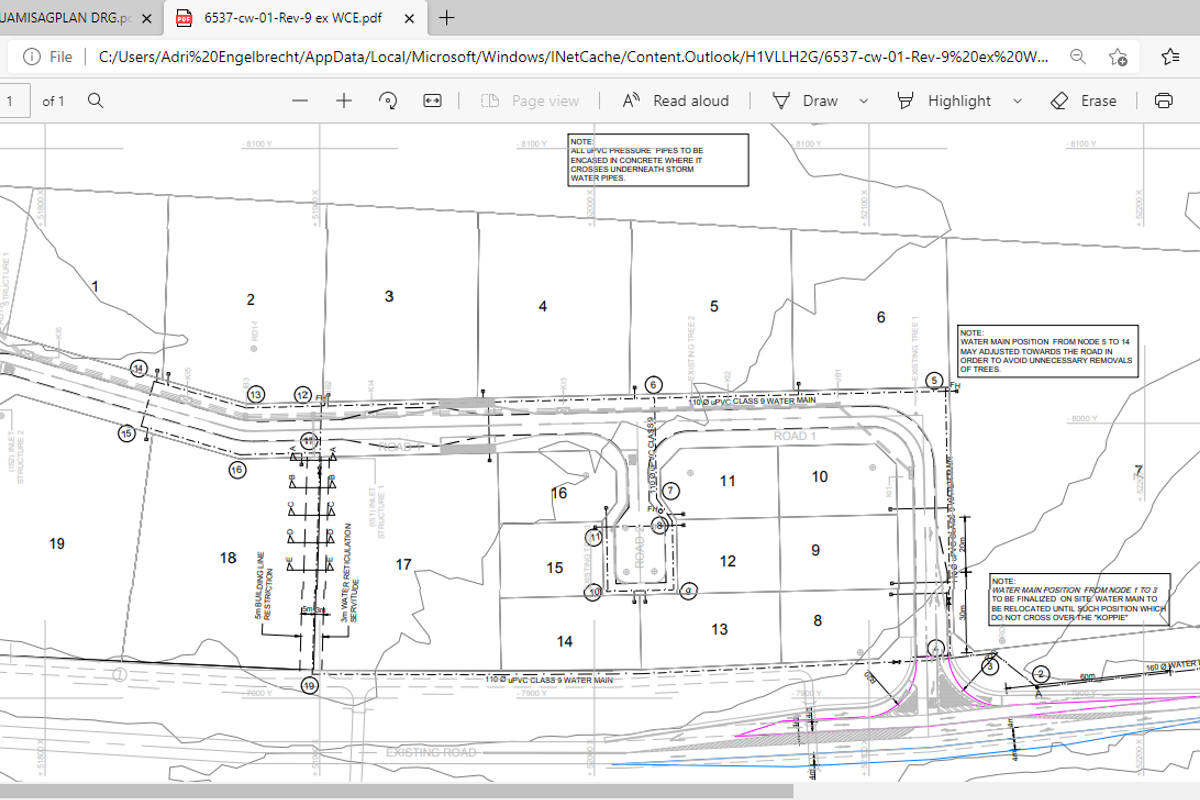Click the page number input field

[13, 101]
